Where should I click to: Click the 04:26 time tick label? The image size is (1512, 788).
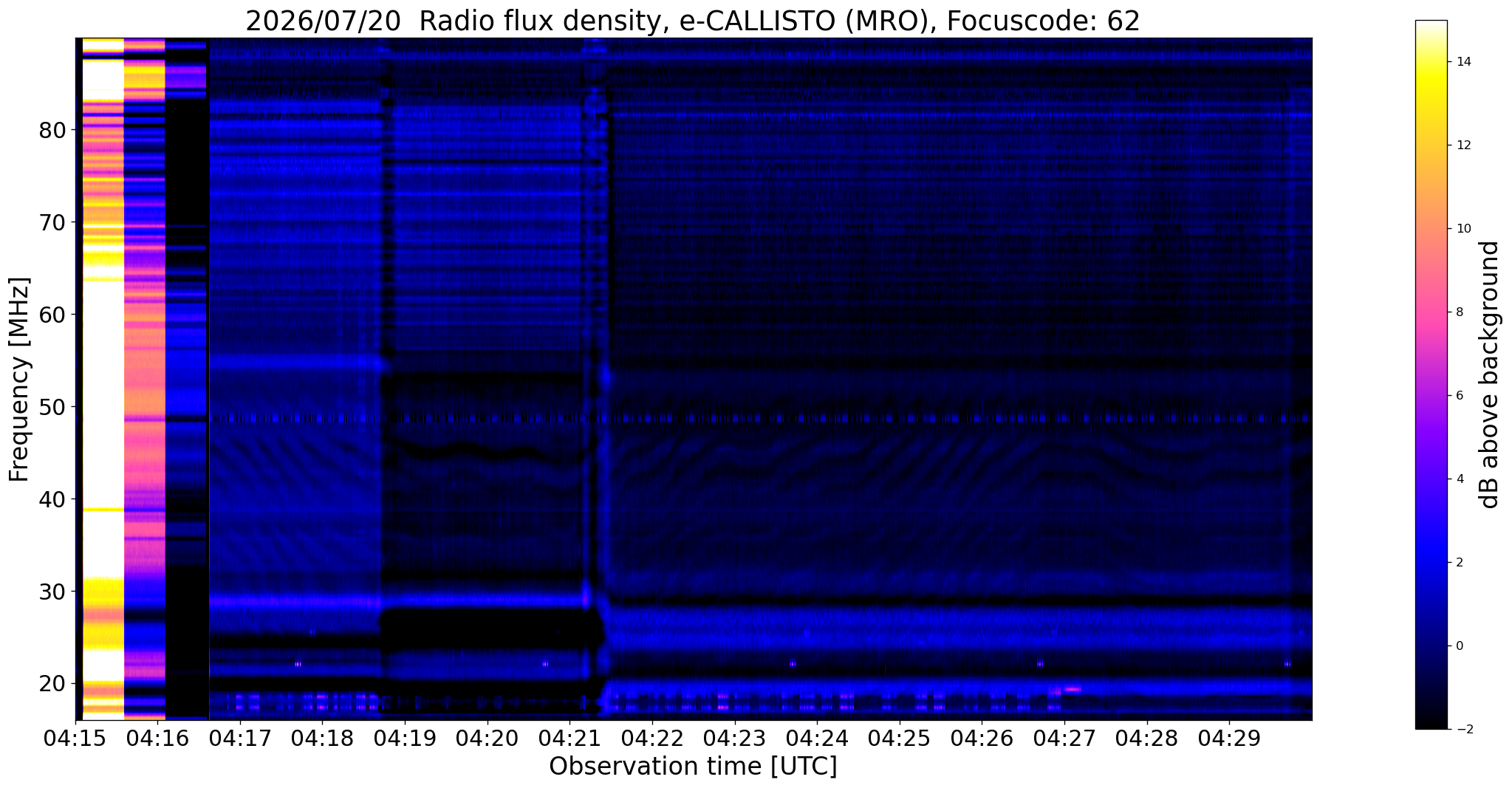click(982, 739)
